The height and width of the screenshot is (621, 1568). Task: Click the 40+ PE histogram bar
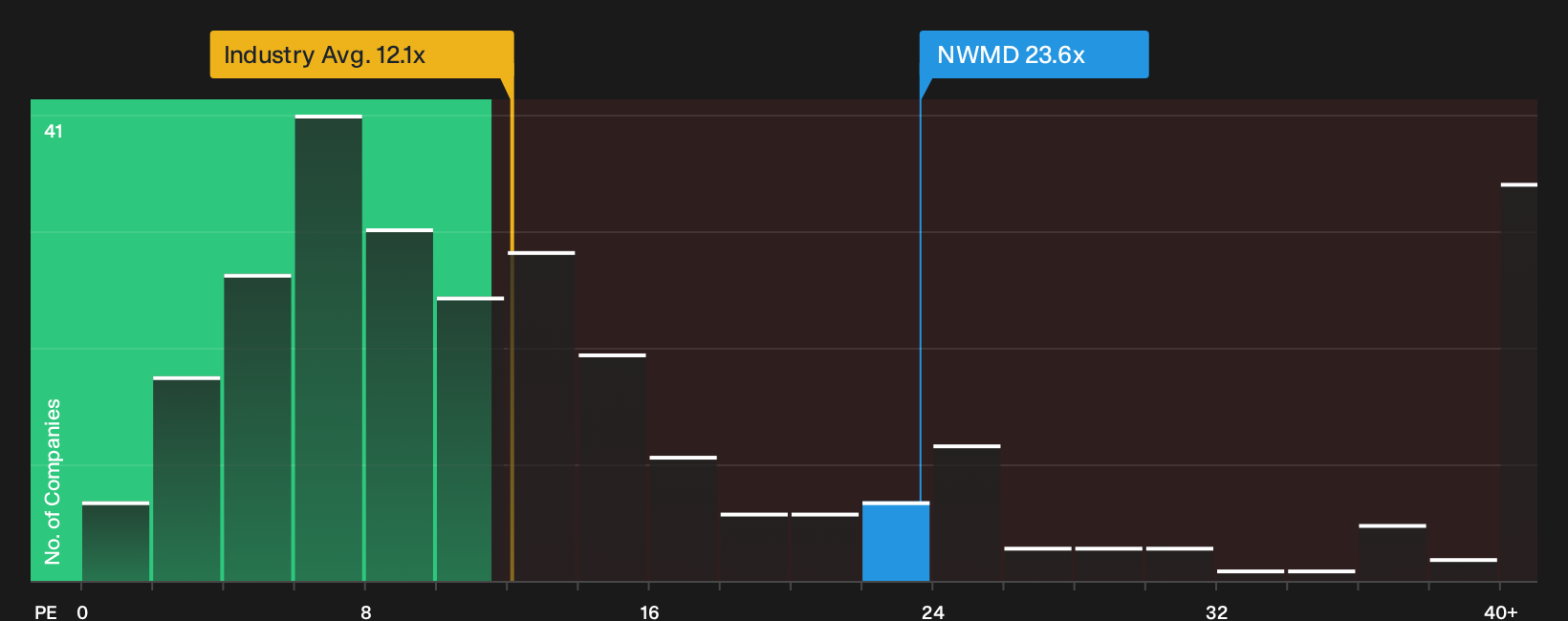(x=1519, y=382)
